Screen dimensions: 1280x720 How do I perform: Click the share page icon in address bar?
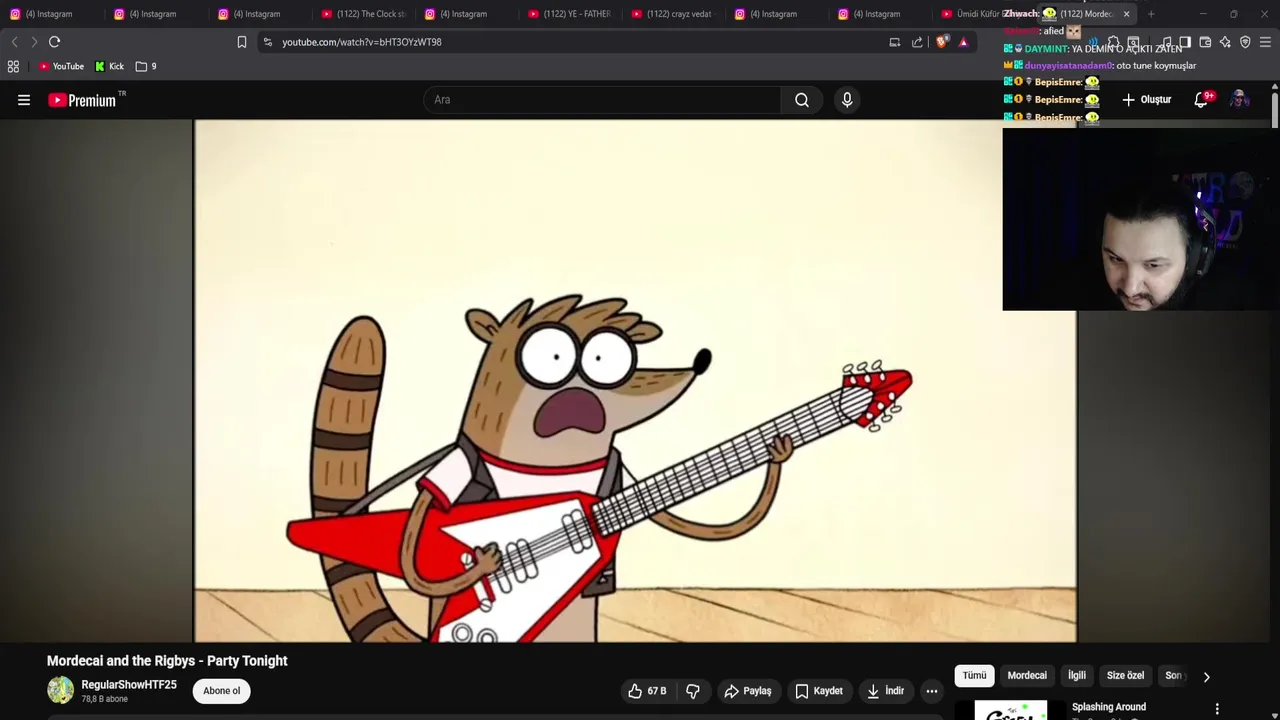pos(917,42)
